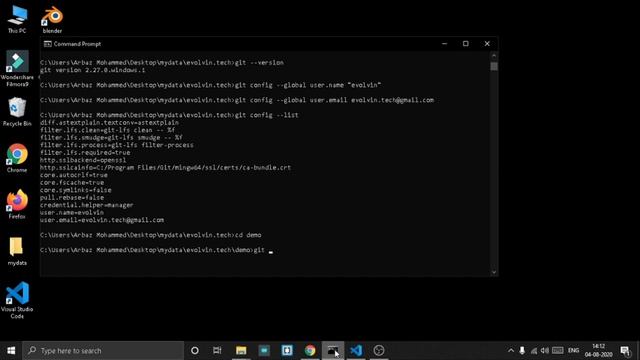Image resolution: width=640 pixels, height=360 pixels.
Task: Click the 'filter.lfs.required=true' line
Action: [x=85, y=153]
